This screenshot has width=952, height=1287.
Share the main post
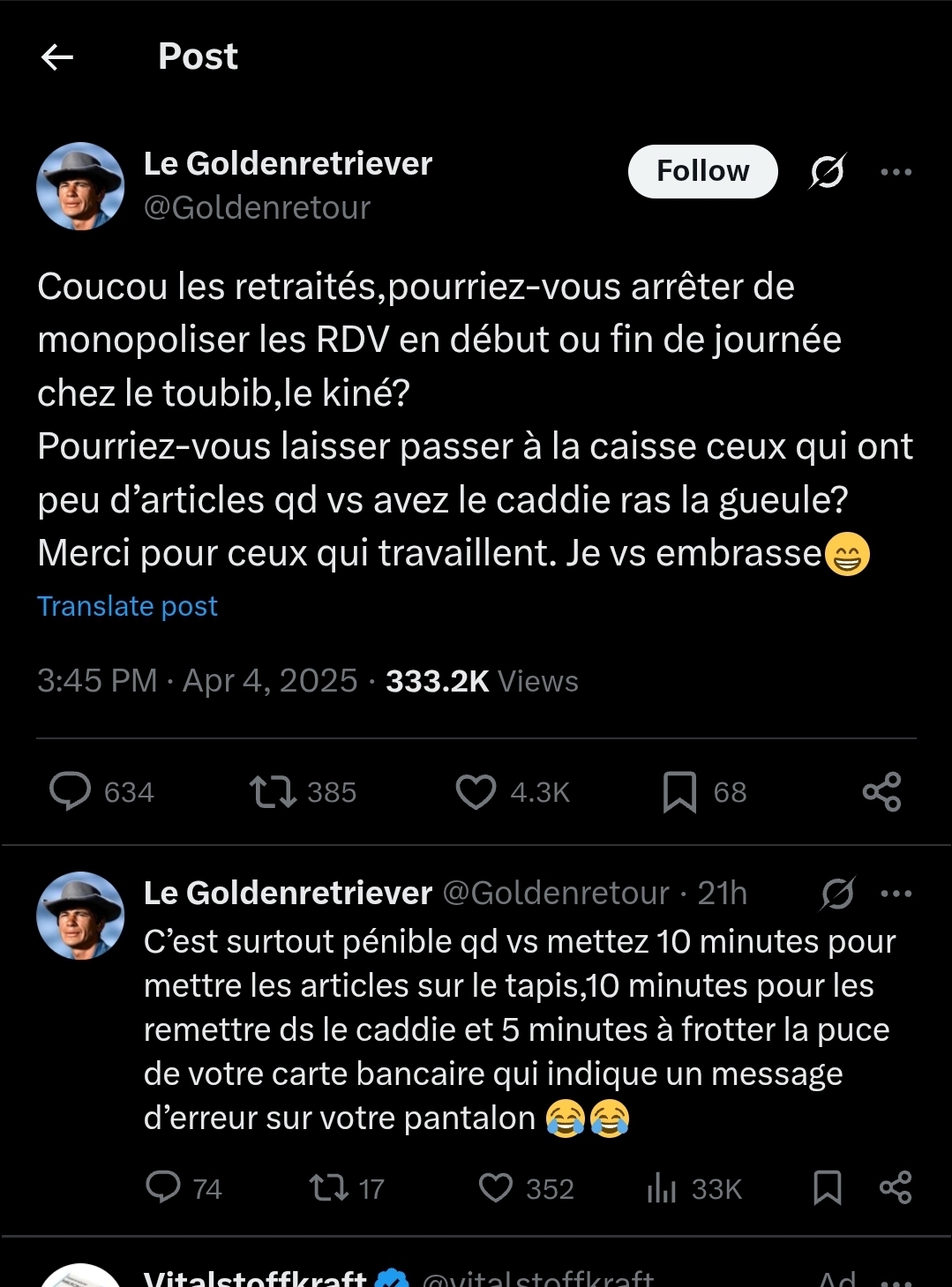(x=881, y=791)
